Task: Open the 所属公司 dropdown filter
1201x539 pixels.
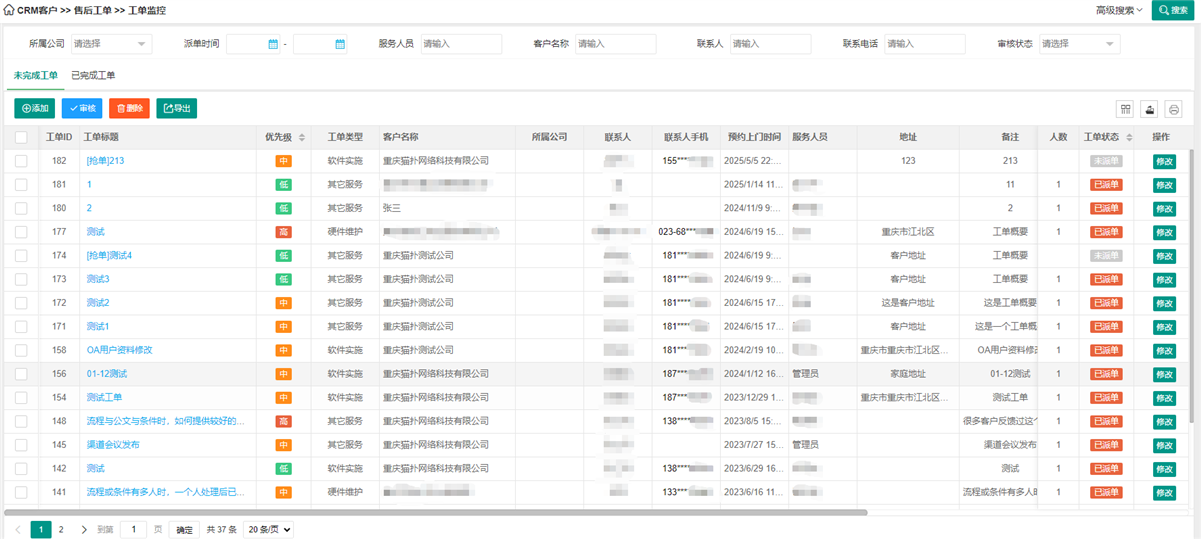Action: tap(110, 44)
